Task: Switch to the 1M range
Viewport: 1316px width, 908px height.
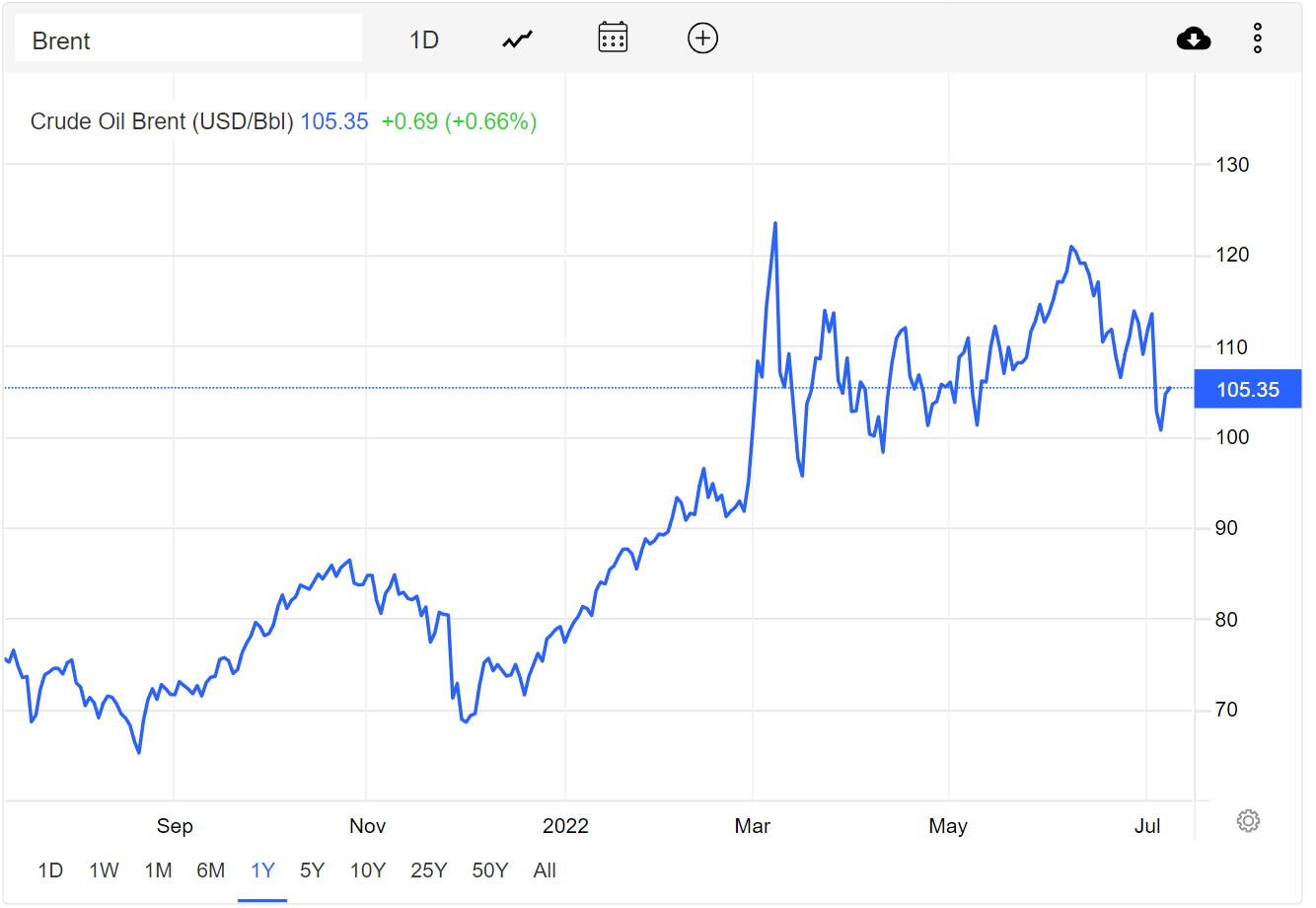Action: click(158, 870)
